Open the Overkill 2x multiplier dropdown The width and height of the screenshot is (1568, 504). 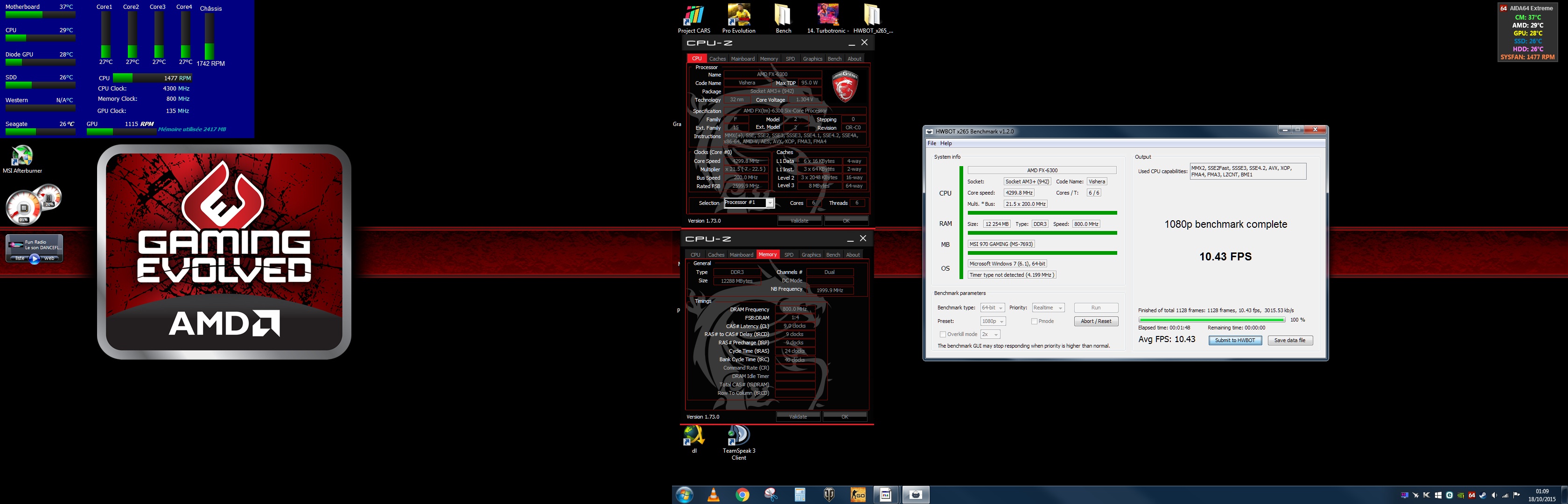990,334
